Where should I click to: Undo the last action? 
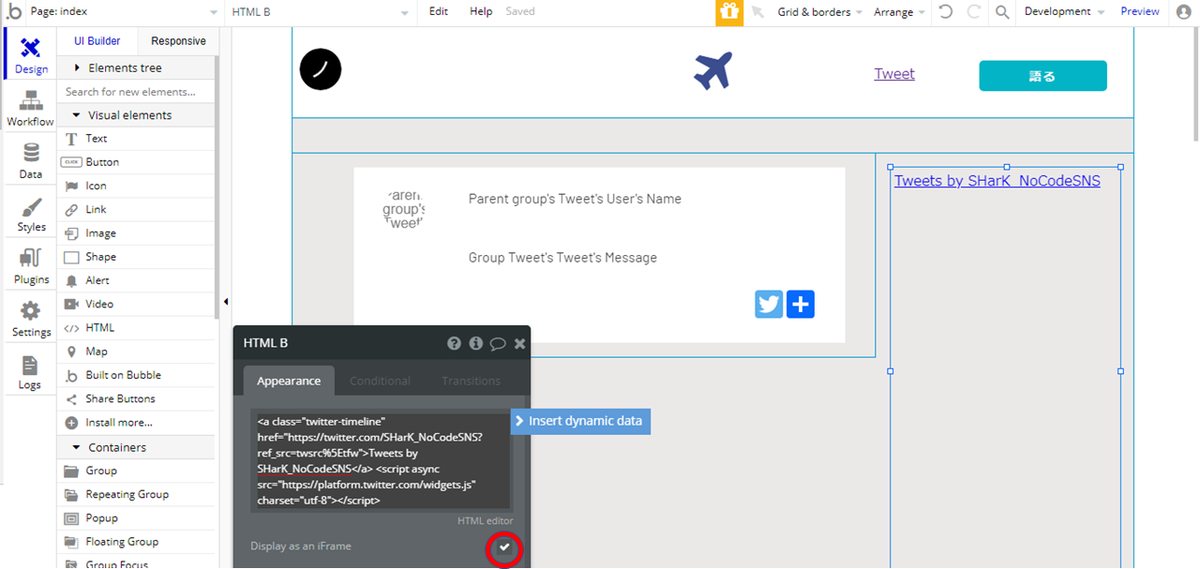945,12
